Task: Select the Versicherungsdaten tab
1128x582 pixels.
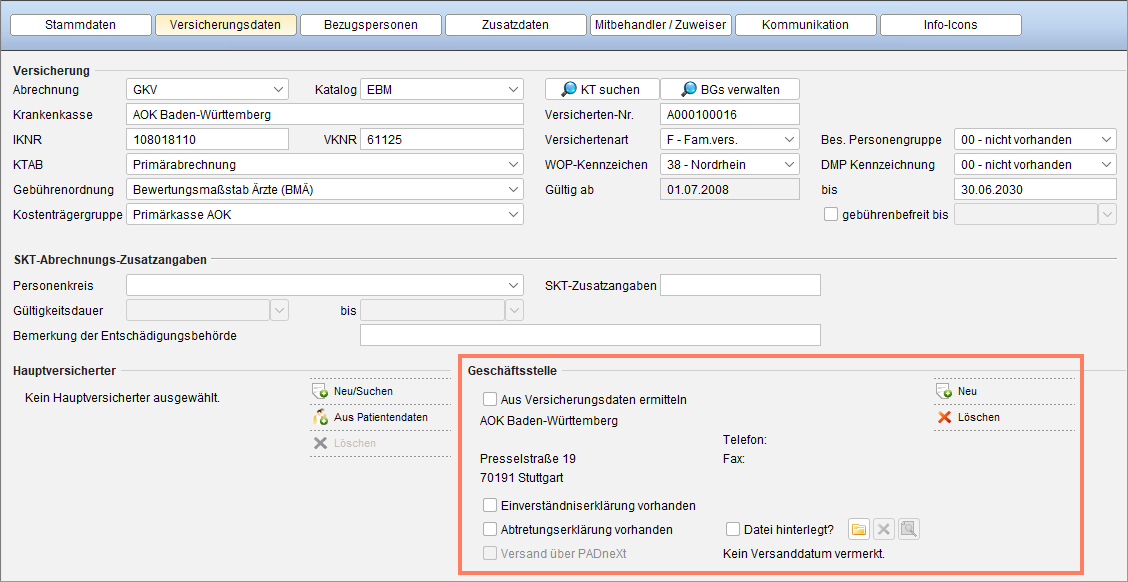Action: (225, 24)
